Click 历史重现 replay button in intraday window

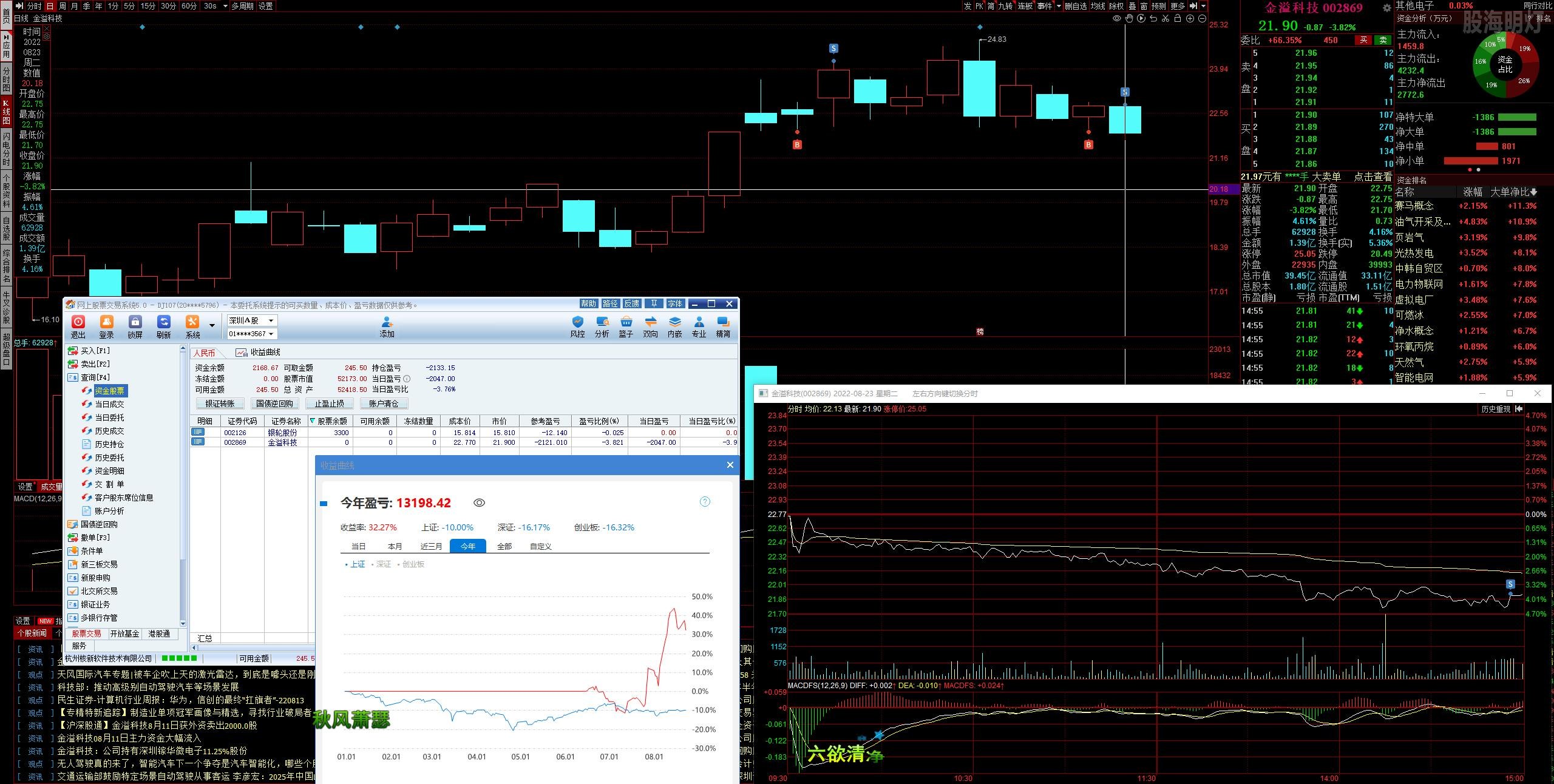click(x=1496, y=409)
